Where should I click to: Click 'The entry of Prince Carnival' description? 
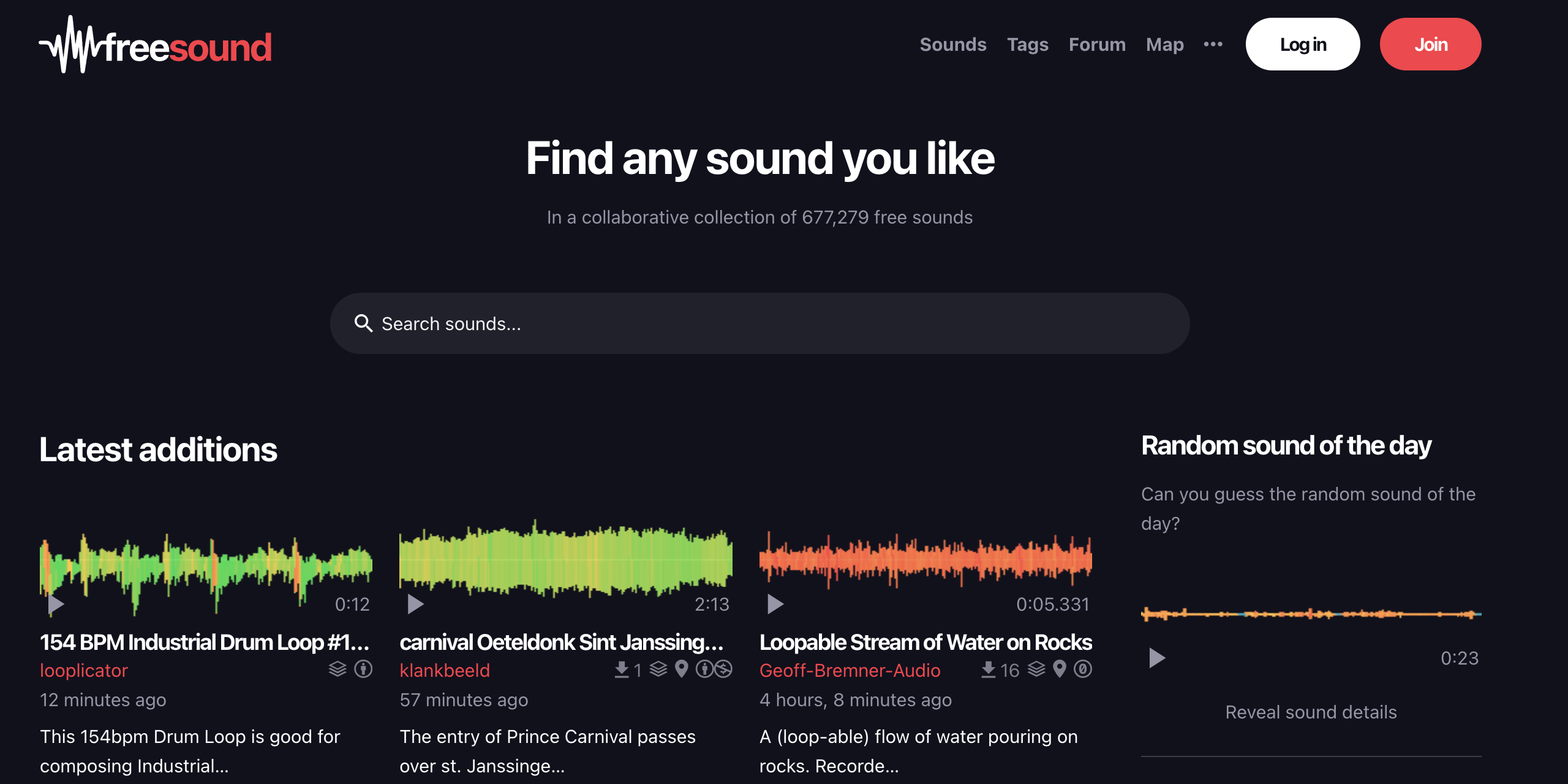[548, 751]
